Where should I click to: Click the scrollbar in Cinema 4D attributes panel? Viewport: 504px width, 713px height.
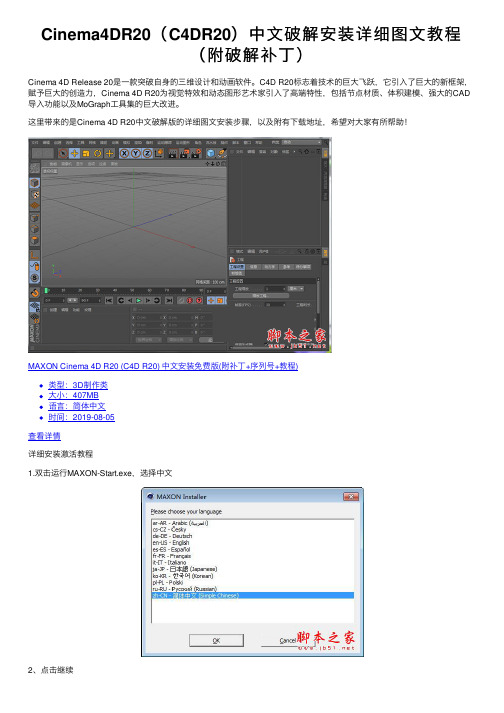[x=318, y=296]
